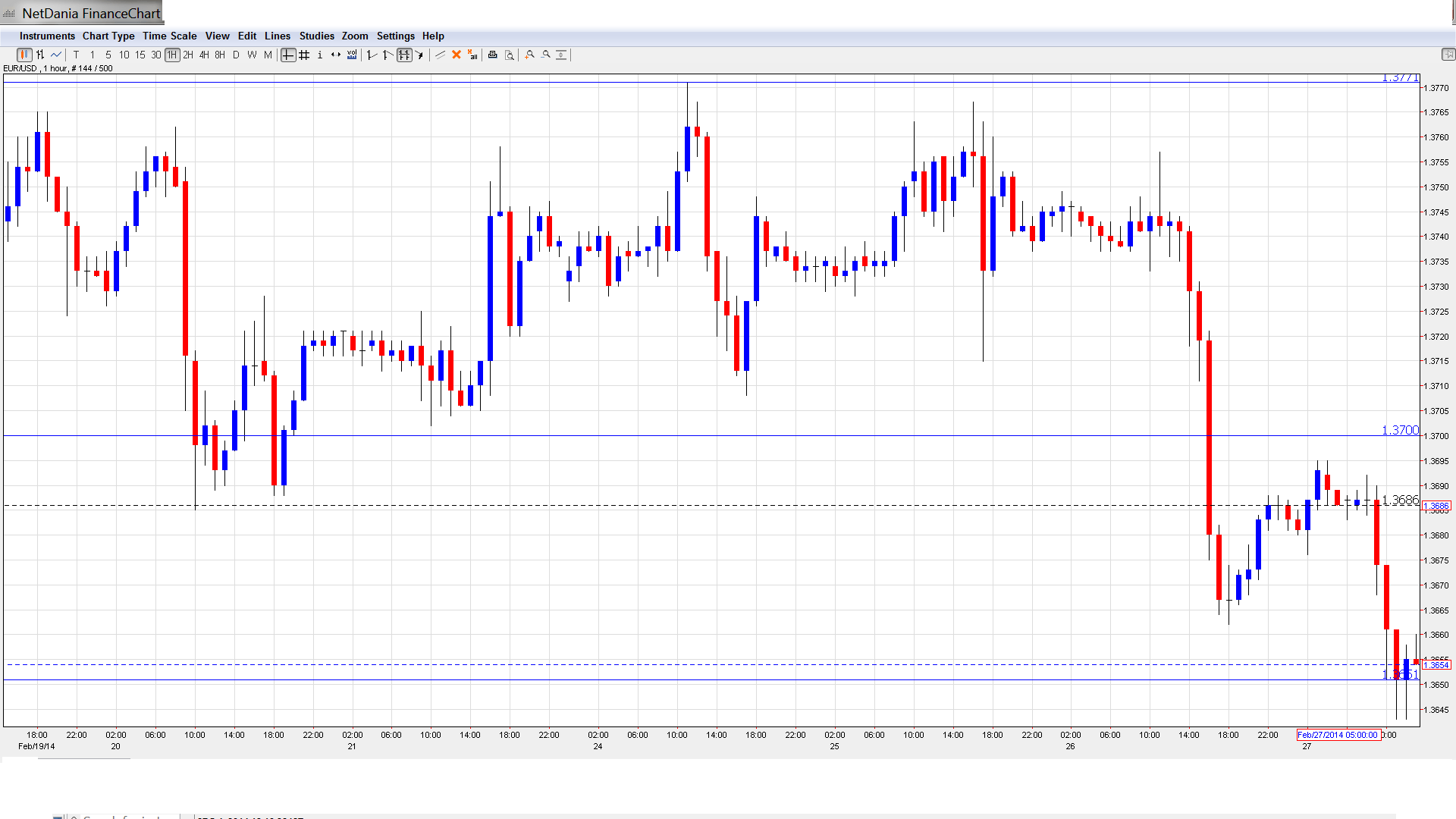
Task: Open the Chart Type menu
Action: pos(108,36)
